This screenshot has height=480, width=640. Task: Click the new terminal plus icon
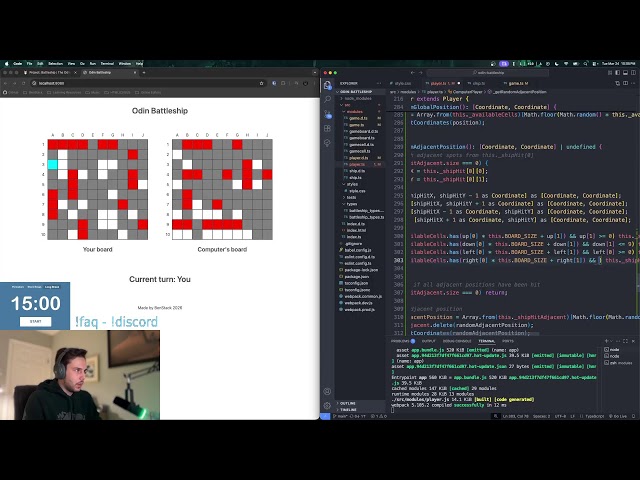pos(607,341)
